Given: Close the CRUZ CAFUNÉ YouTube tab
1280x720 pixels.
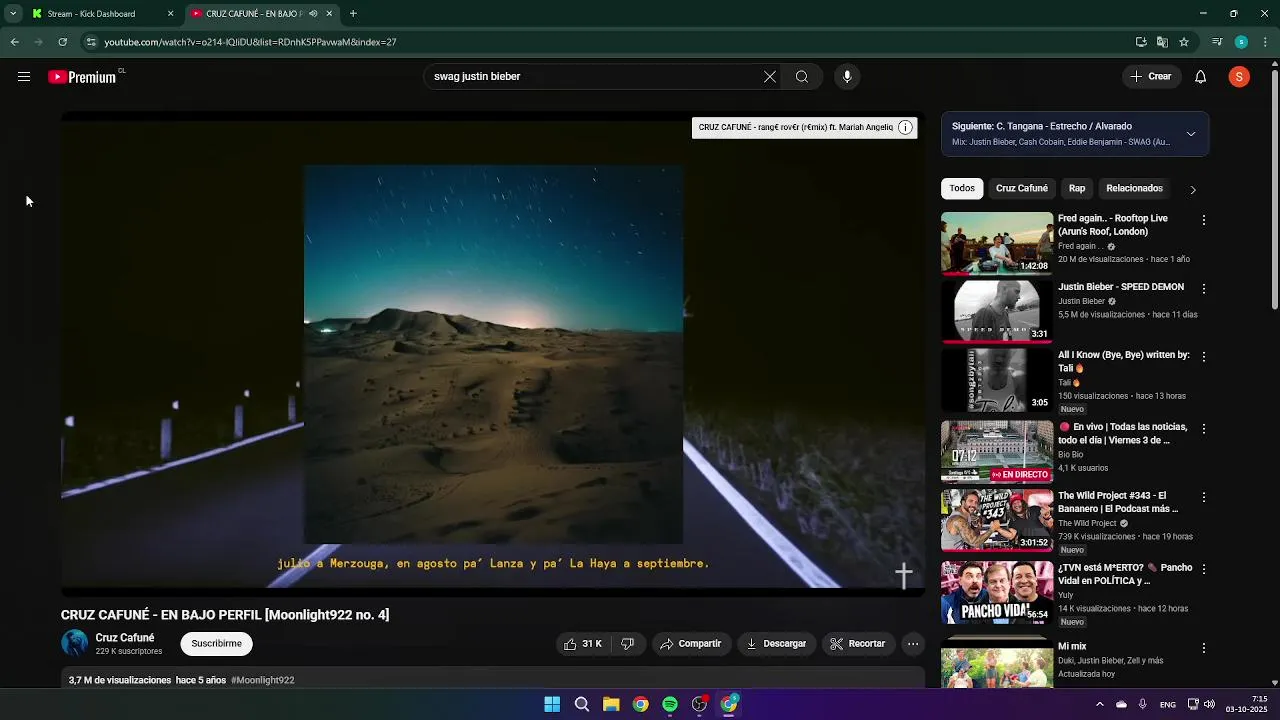Looking at the screenshot, I should coord(329,14).
